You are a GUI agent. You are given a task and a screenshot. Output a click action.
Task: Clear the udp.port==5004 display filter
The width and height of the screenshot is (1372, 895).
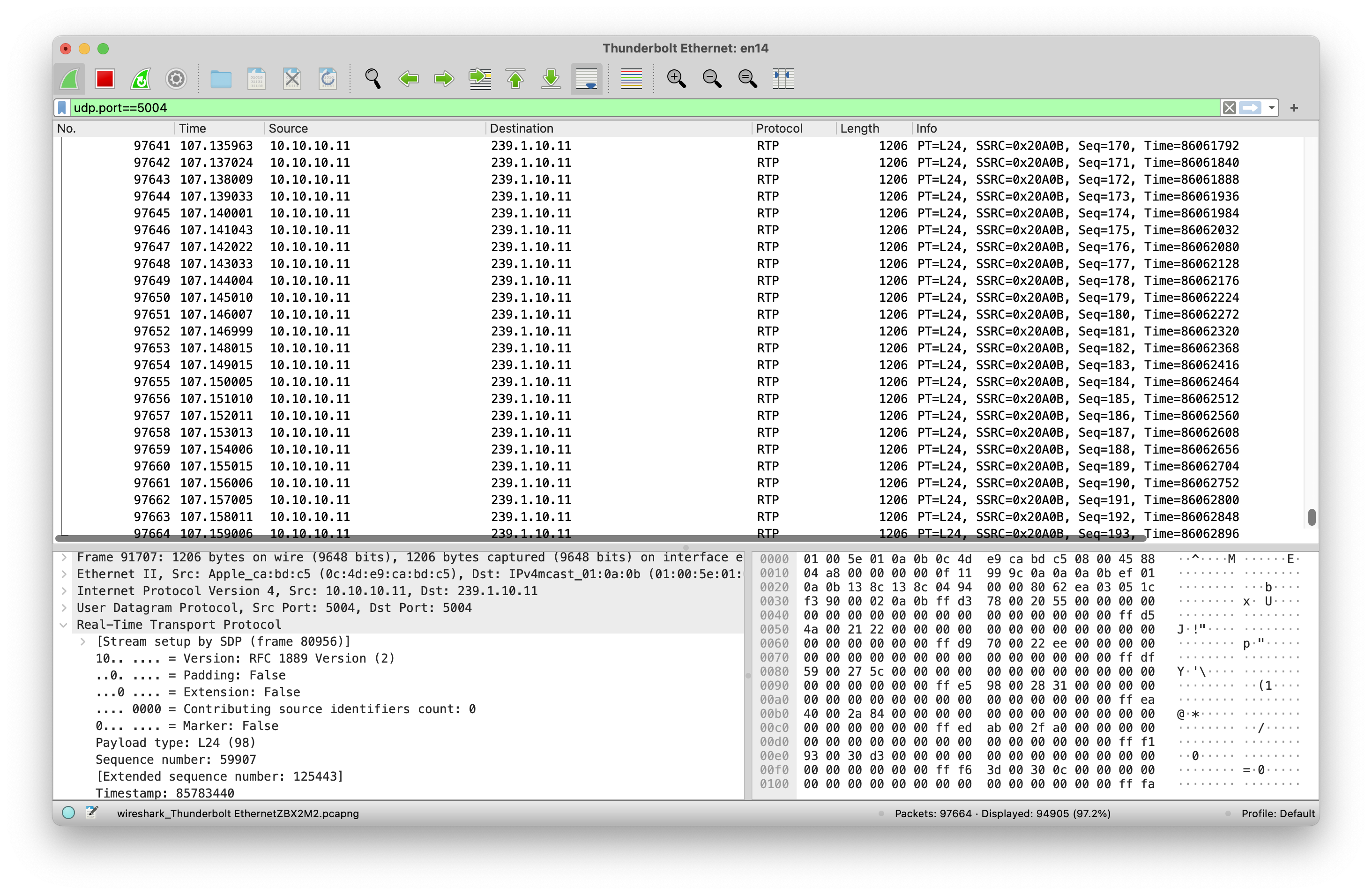tap(1229, 107)
